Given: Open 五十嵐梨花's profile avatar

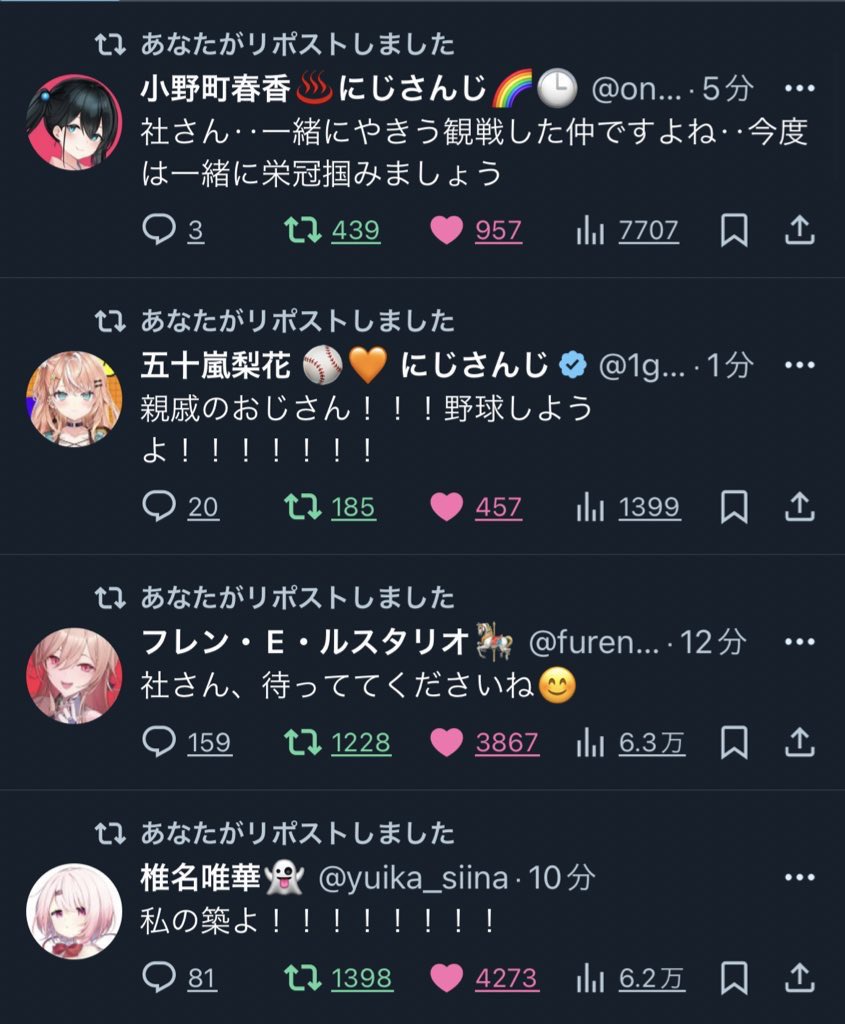Looking at the screenshot, I should pos(74,399).
